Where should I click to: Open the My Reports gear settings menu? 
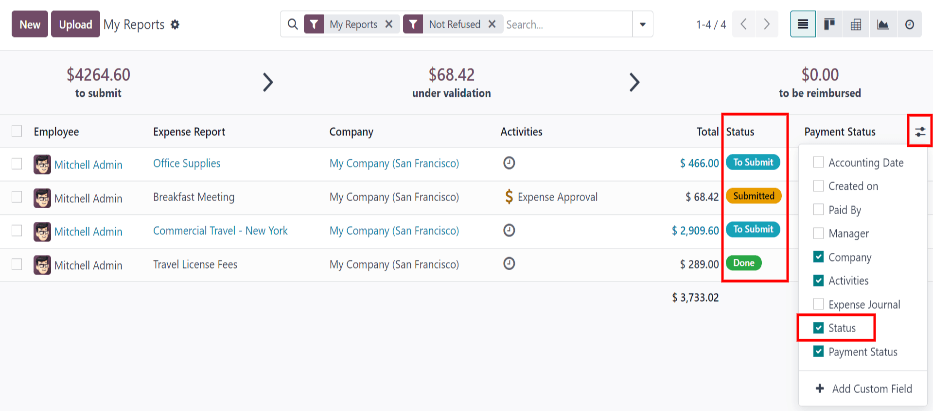coord(176,24)
